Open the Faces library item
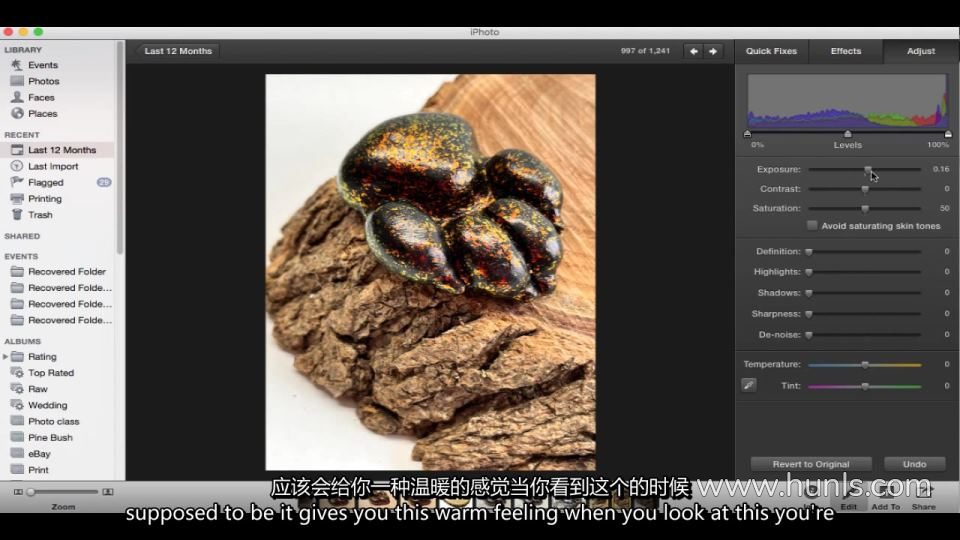Screen dimensions: 960x540 [41, 97]
